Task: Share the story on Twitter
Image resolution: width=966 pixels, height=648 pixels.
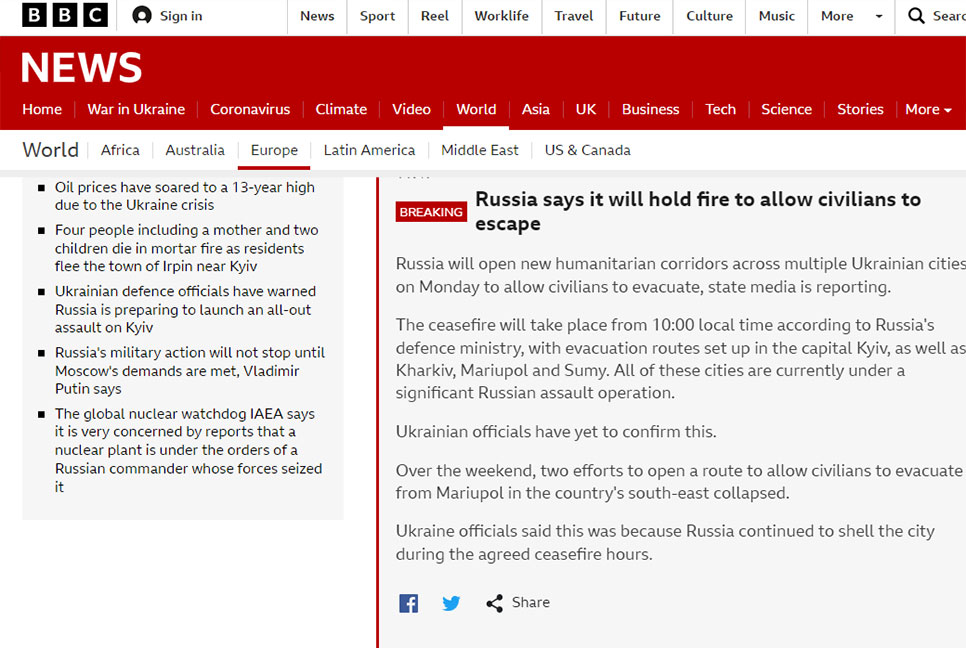Action: point(452,603)
